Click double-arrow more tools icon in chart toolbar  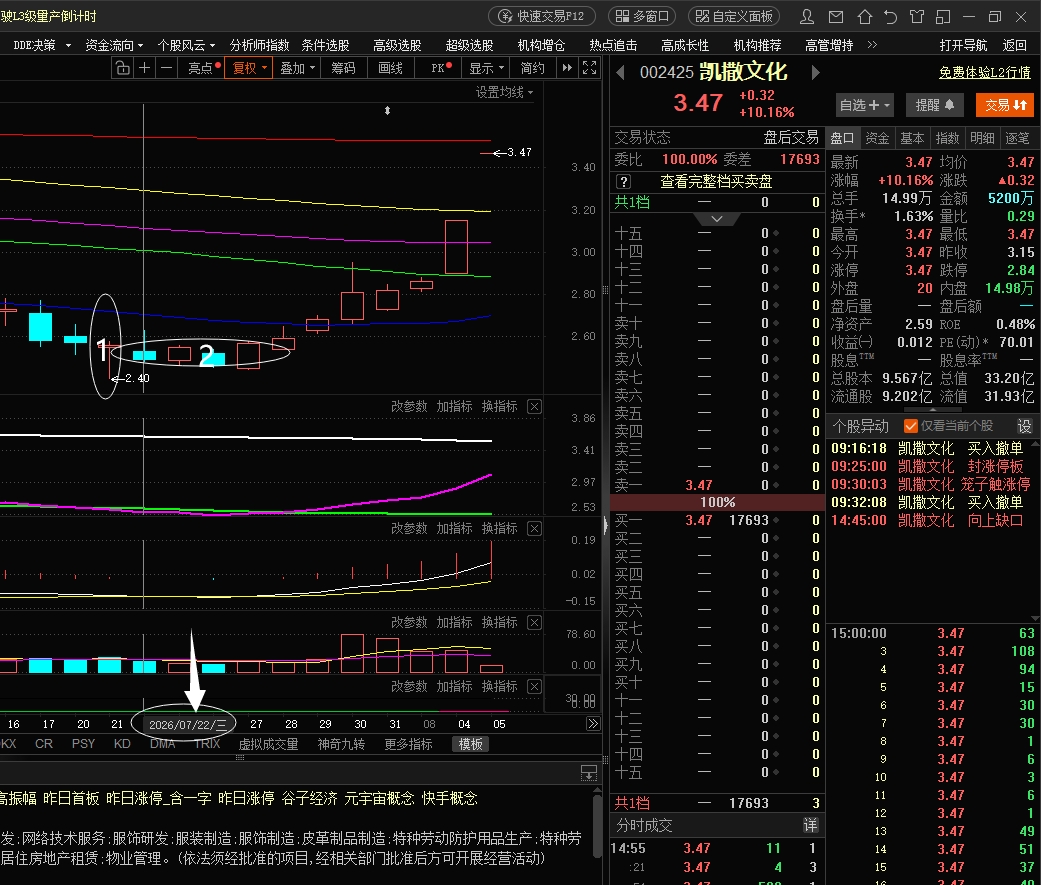[x=567, y=68]
